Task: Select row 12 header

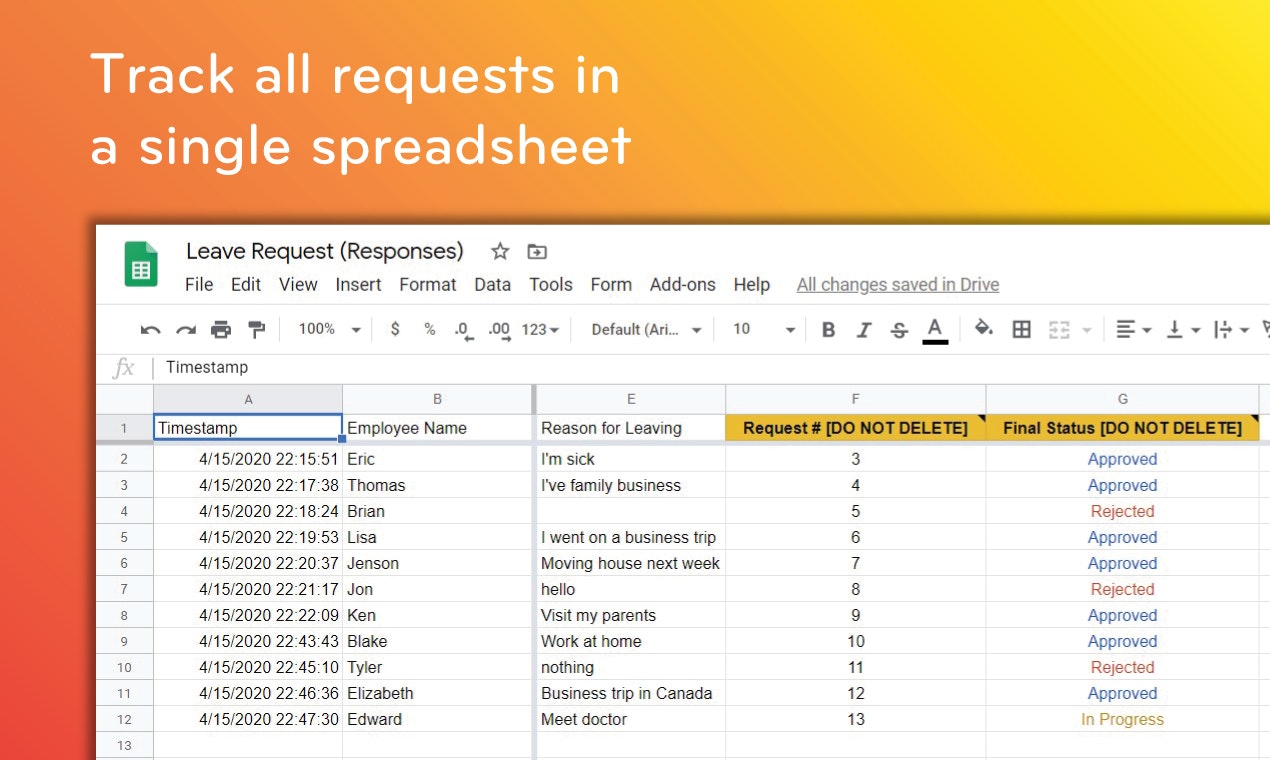Action: pyautogui.click(x=124, y=719)
